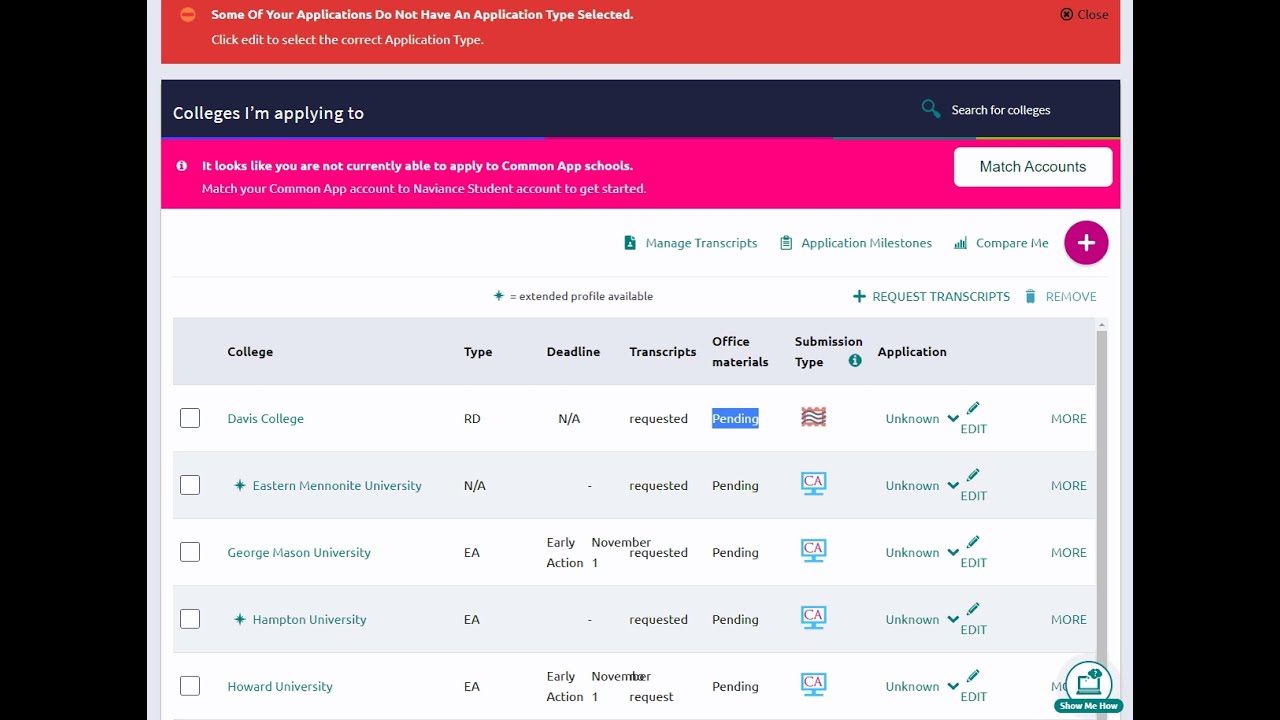Open Davis College link
Image resolution: width=1280 pixels, height=720 pixels.
click(x=265, y=418)
